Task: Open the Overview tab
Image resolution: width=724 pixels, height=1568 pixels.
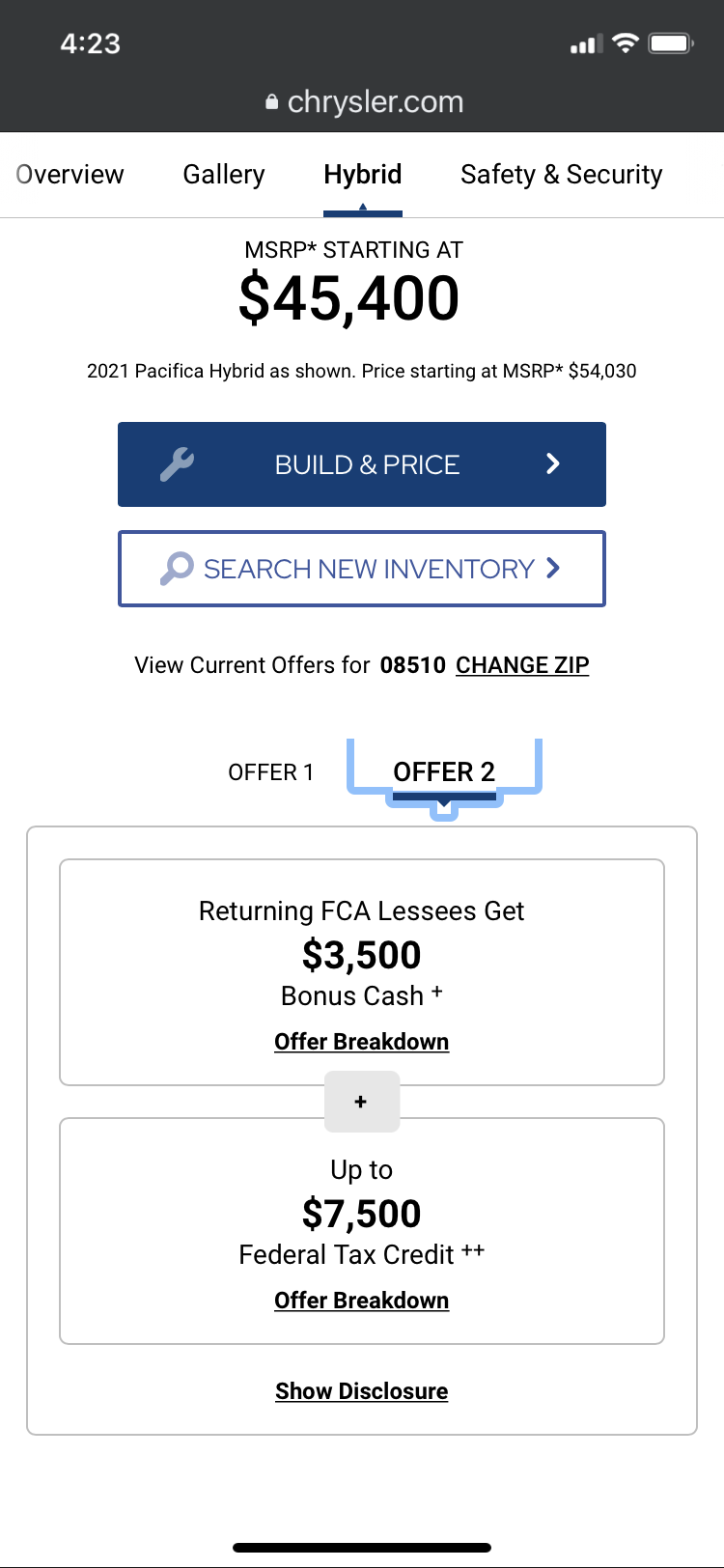Action: [70, 175]
